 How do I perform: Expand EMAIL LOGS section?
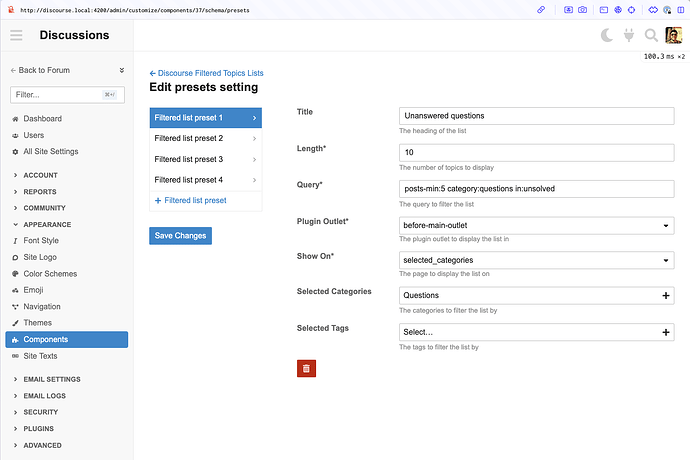(x=44, y=396)
